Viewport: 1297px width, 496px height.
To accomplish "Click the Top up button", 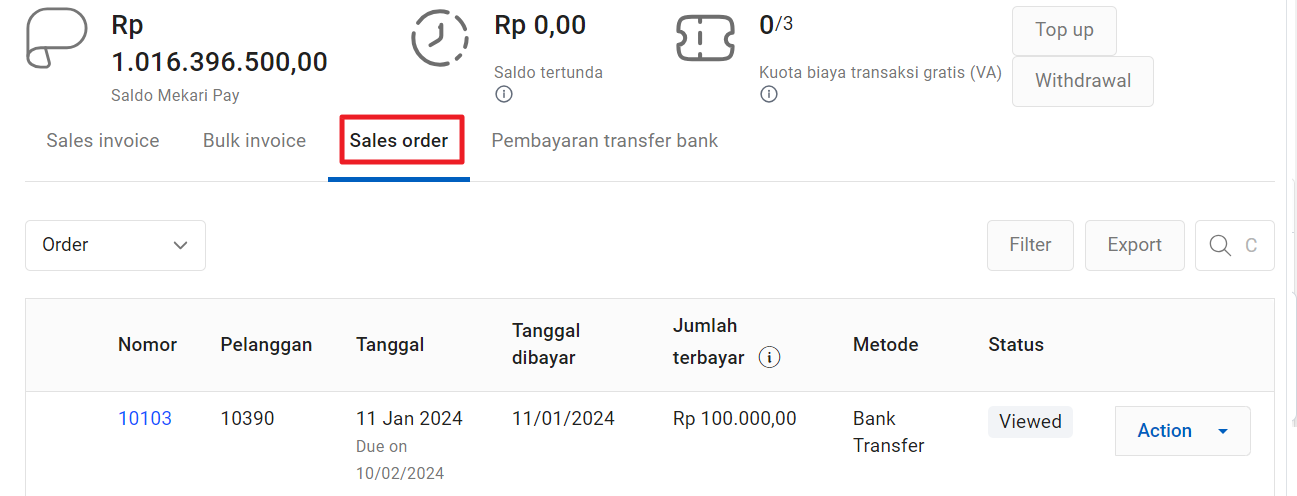I will [x=1064, y=30].
